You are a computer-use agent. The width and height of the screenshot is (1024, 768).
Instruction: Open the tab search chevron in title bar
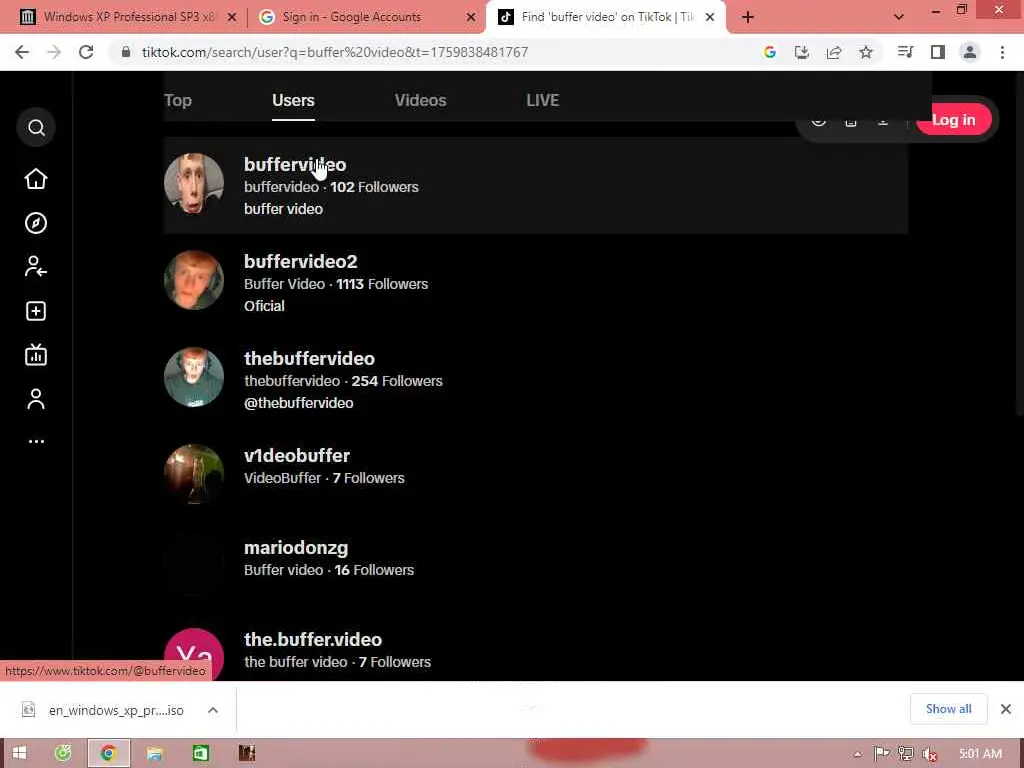pos(899,17)
